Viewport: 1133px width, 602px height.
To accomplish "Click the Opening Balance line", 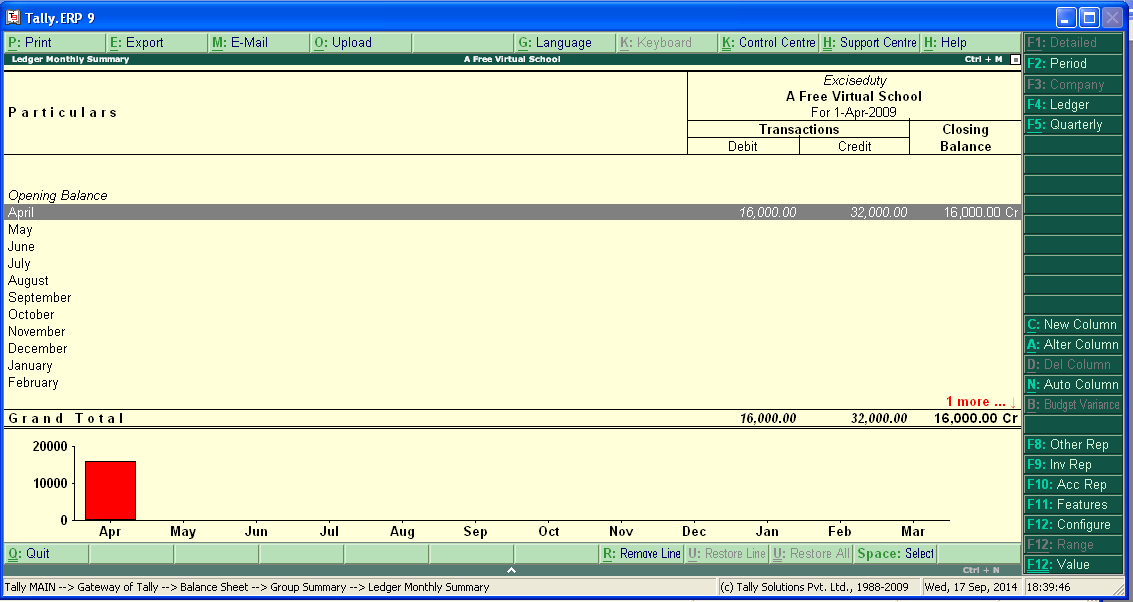I will [x=58, y=195].
